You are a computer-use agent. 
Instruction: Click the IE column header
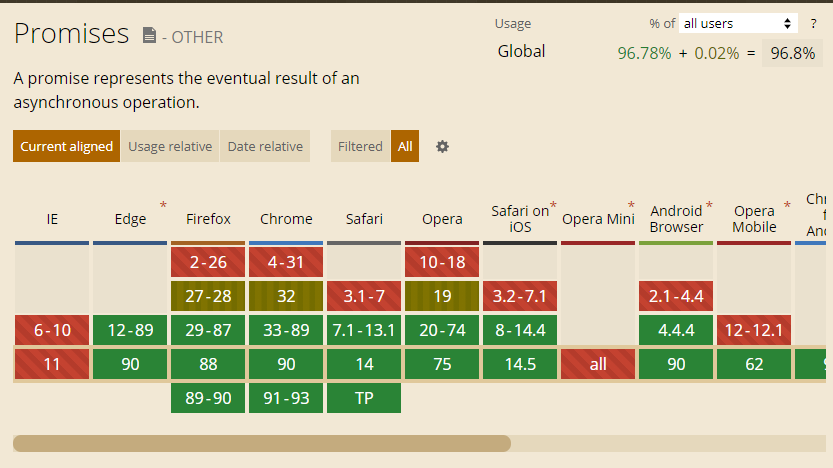(x=52, y=219)
